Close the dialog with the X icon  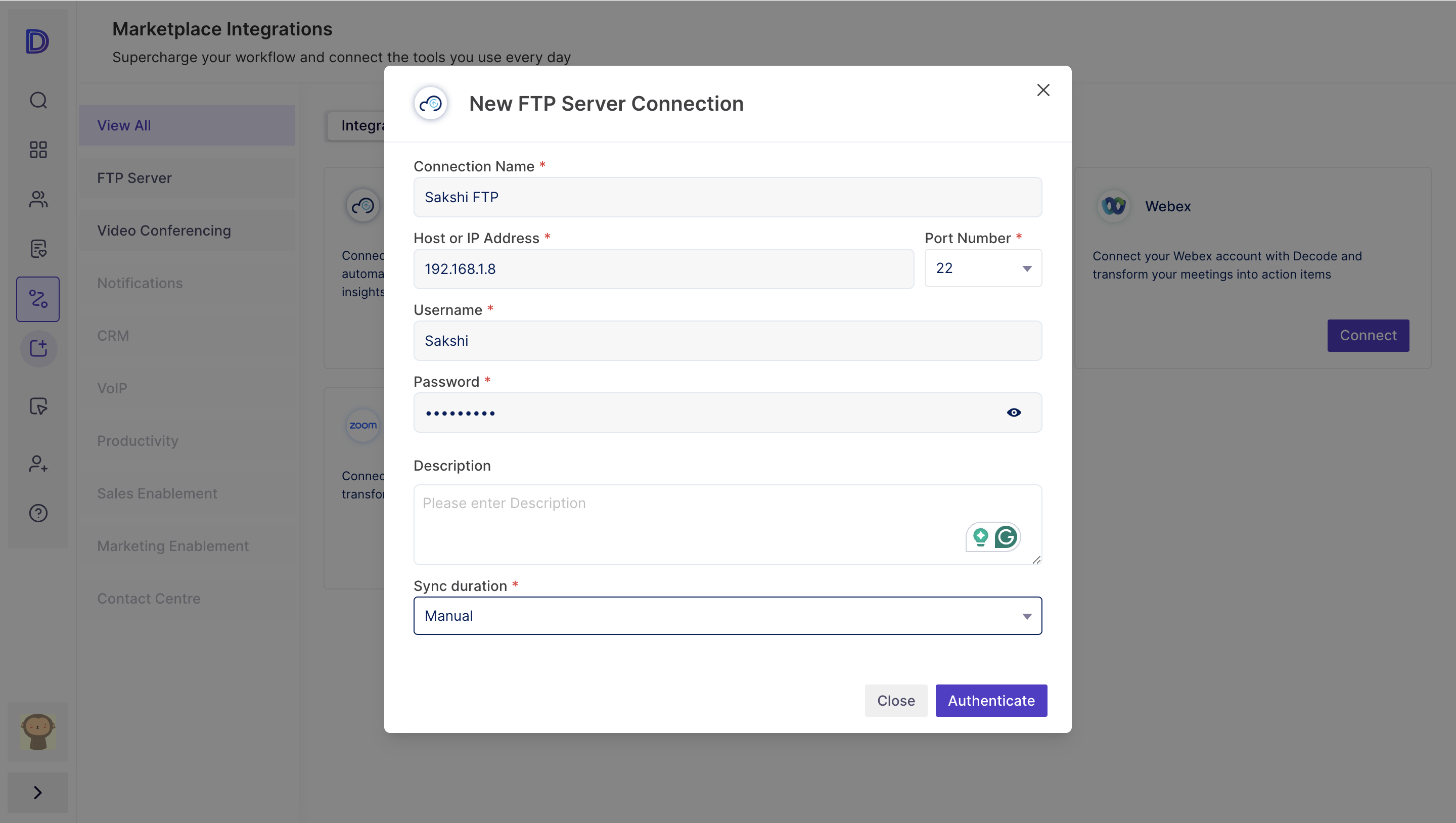tap(1043, 90)
